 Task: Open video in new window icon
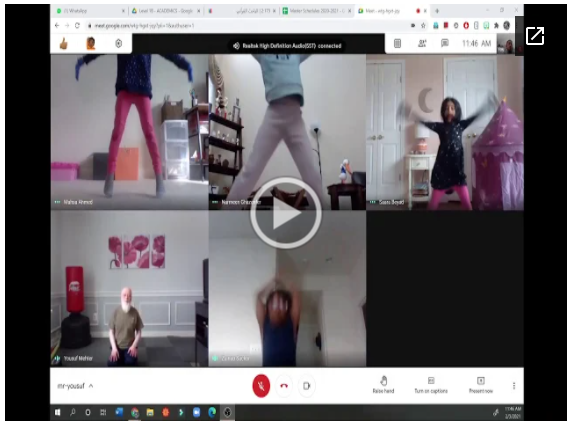534,35
